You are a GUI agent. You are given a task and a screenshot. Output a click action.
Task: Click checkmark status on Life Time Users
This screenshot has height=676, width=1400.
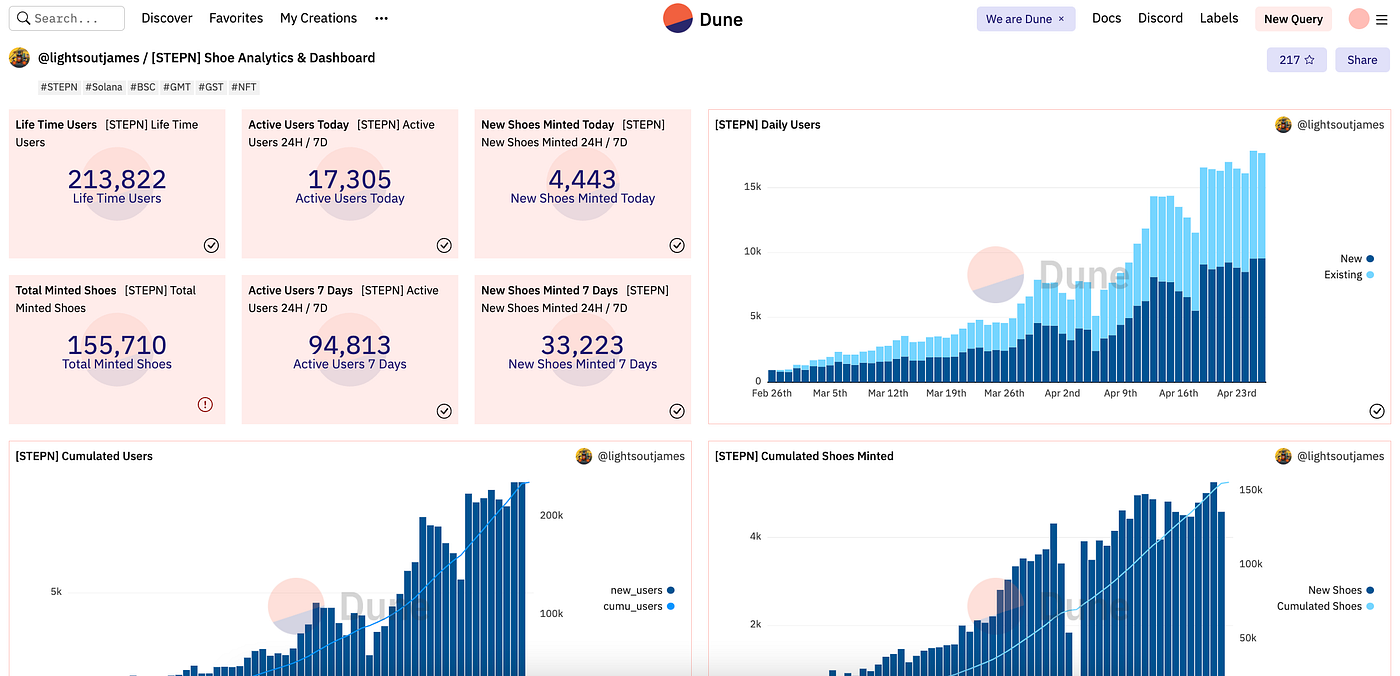point(211,245)
